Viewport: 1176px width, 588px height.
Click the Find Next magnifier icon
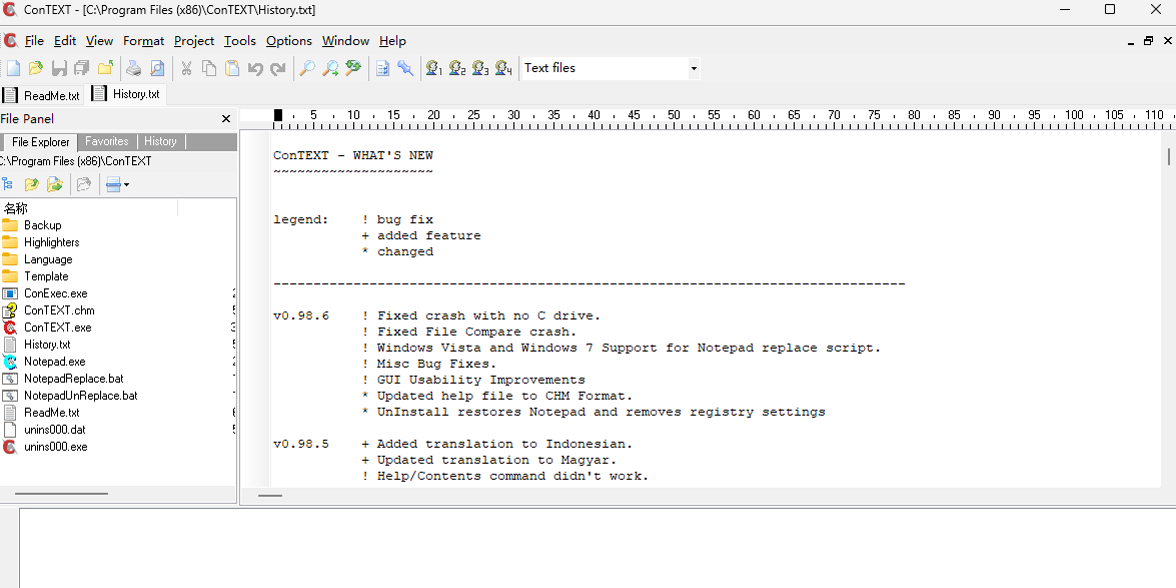pyautogui.click(x=330, y=68)
